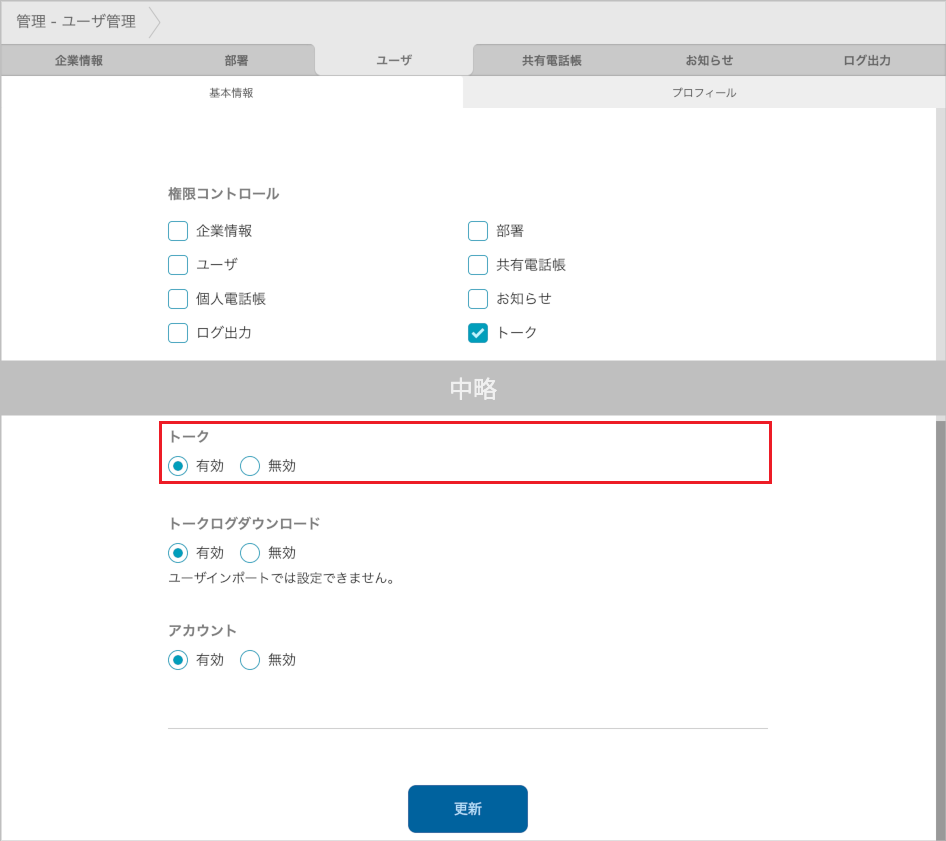The image size is (946, 841).
Task: Open the プロフィール sub-tab
Action: 703,93
